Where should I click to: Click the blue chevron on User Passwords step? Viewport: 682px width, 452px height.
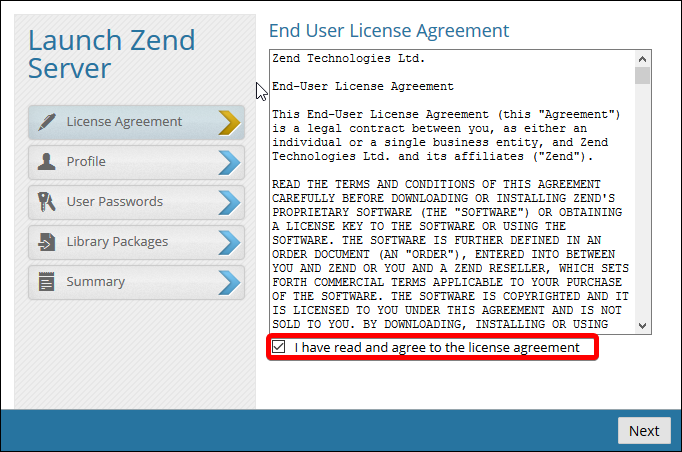(229, 202)
